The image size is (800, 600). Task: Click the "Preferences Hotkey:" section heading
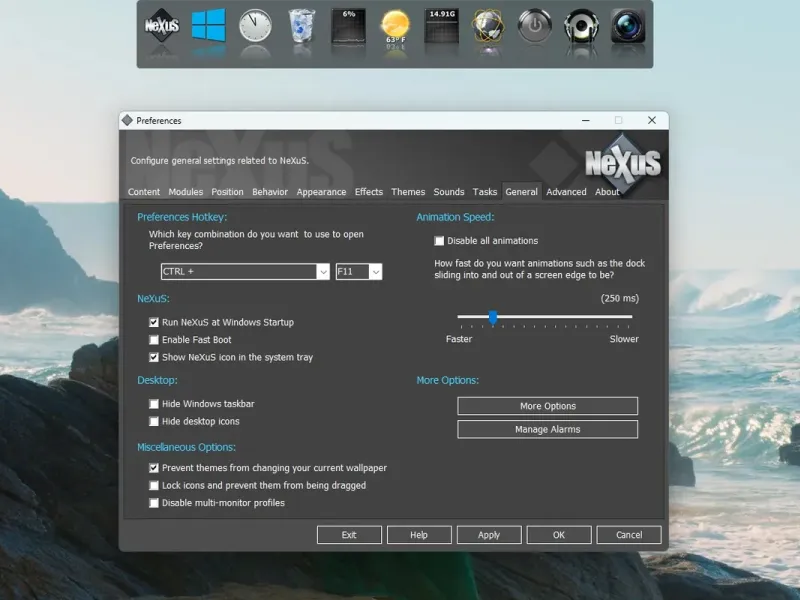tap(182, 217)
